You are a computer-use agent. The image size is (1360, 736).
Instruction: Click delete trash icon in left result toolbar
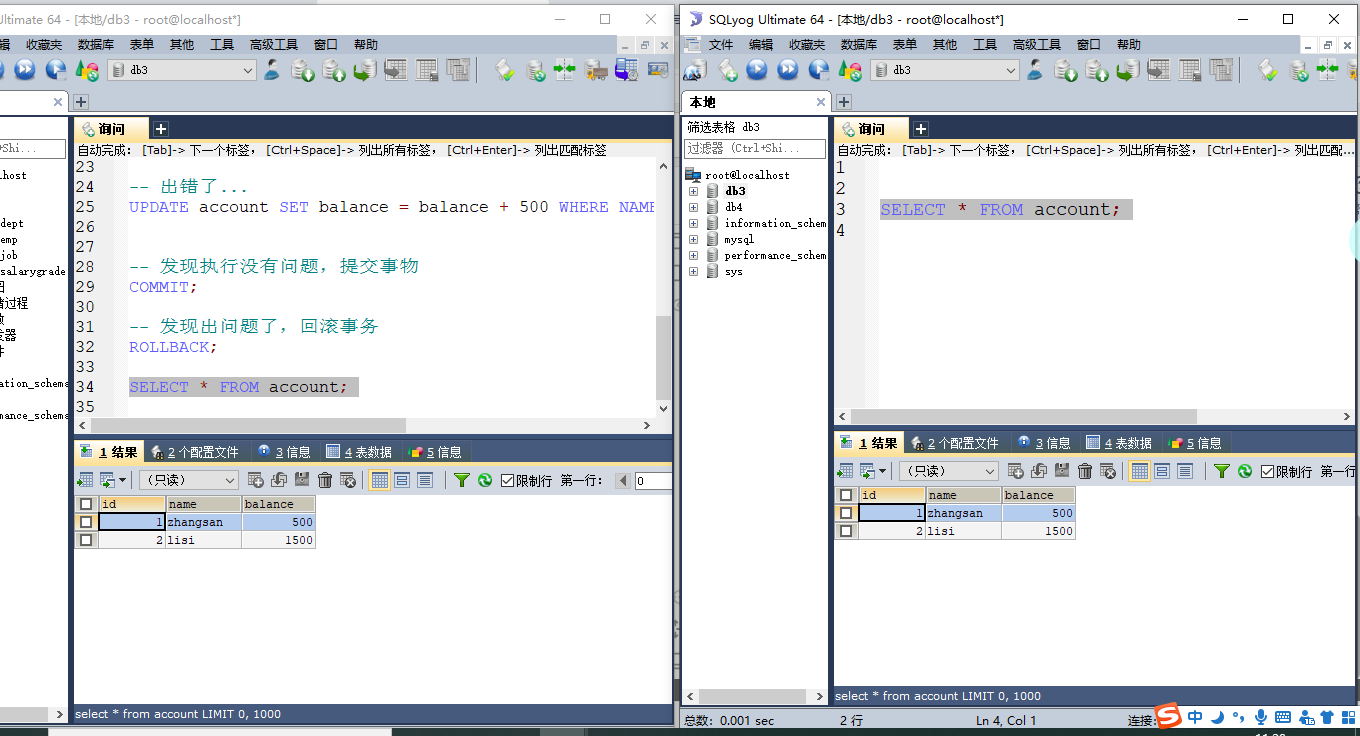(x=325, y=480)
